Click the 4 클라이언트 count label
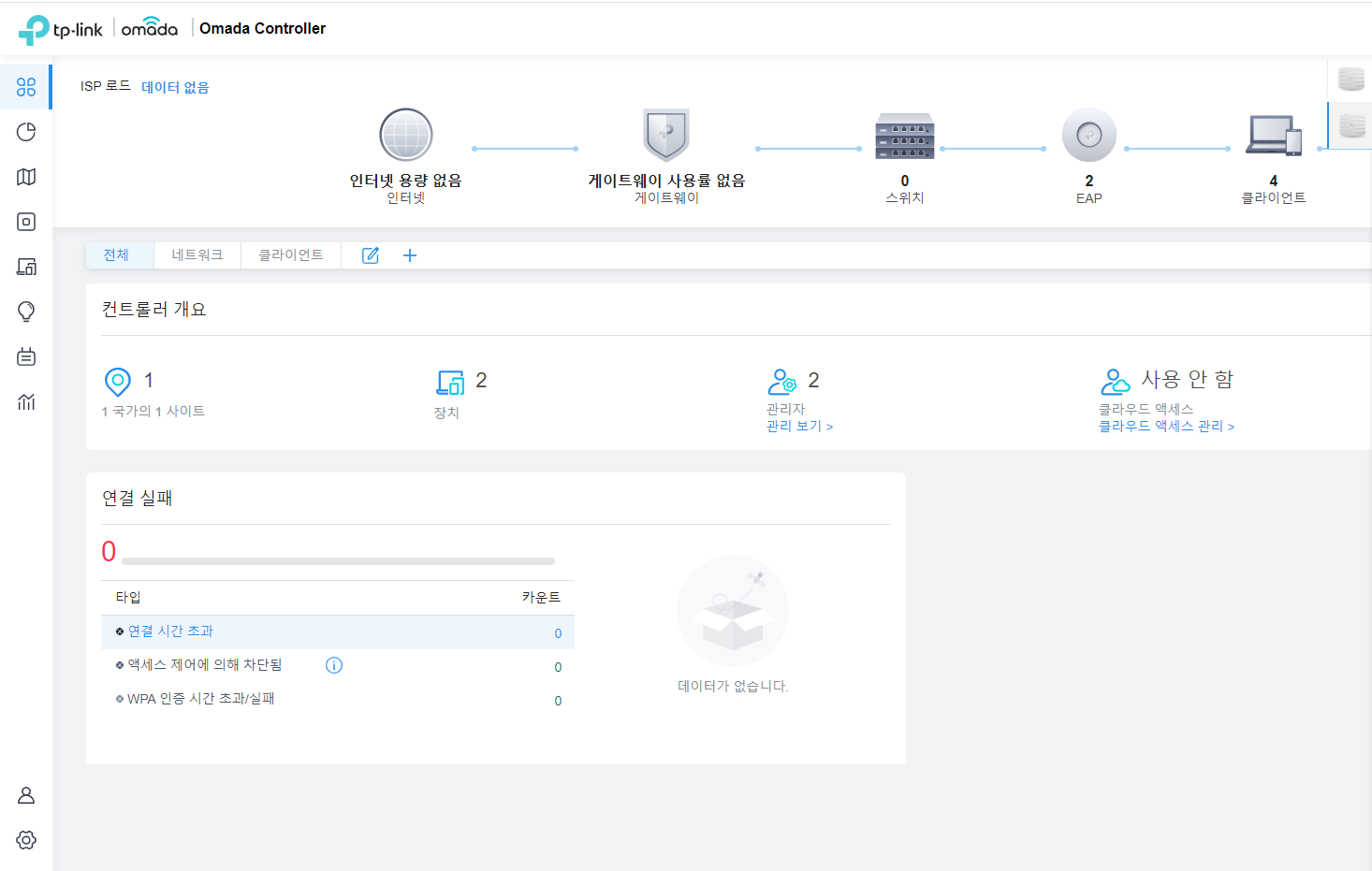The height and width of the screenshot is (871, 1372). (1274, 189)
